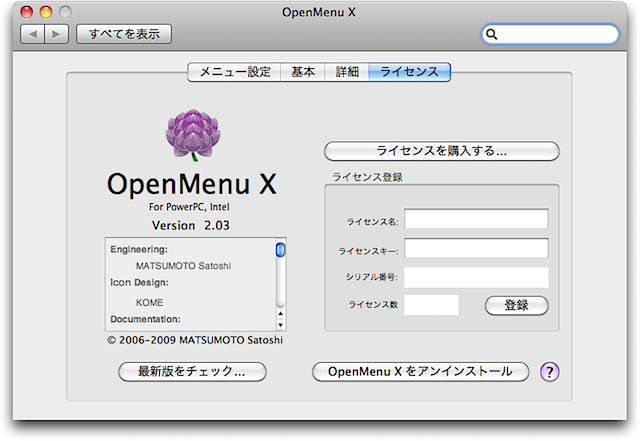Click the Version 2.03 text
Image resolution: width=640 pixels, height=441 pixels.
click(x=191, y=225)
